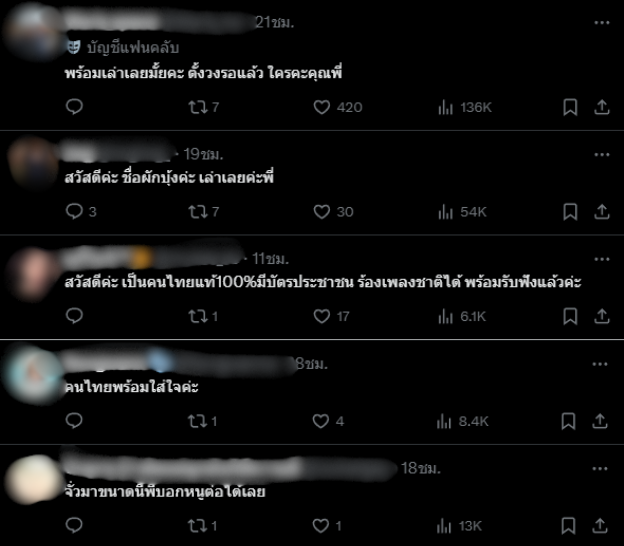Share the tweet with 13K views

click(x=600, y=526)
